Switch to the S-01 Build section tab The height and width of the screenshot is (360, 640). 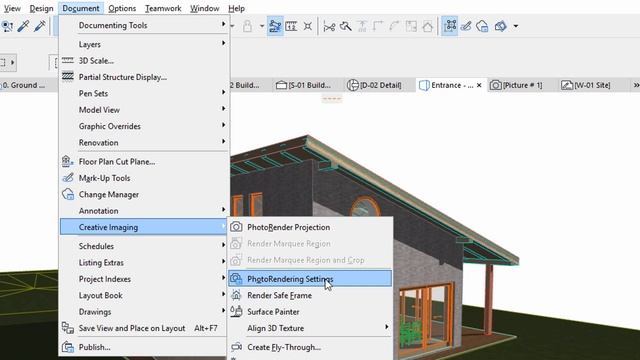304,85
